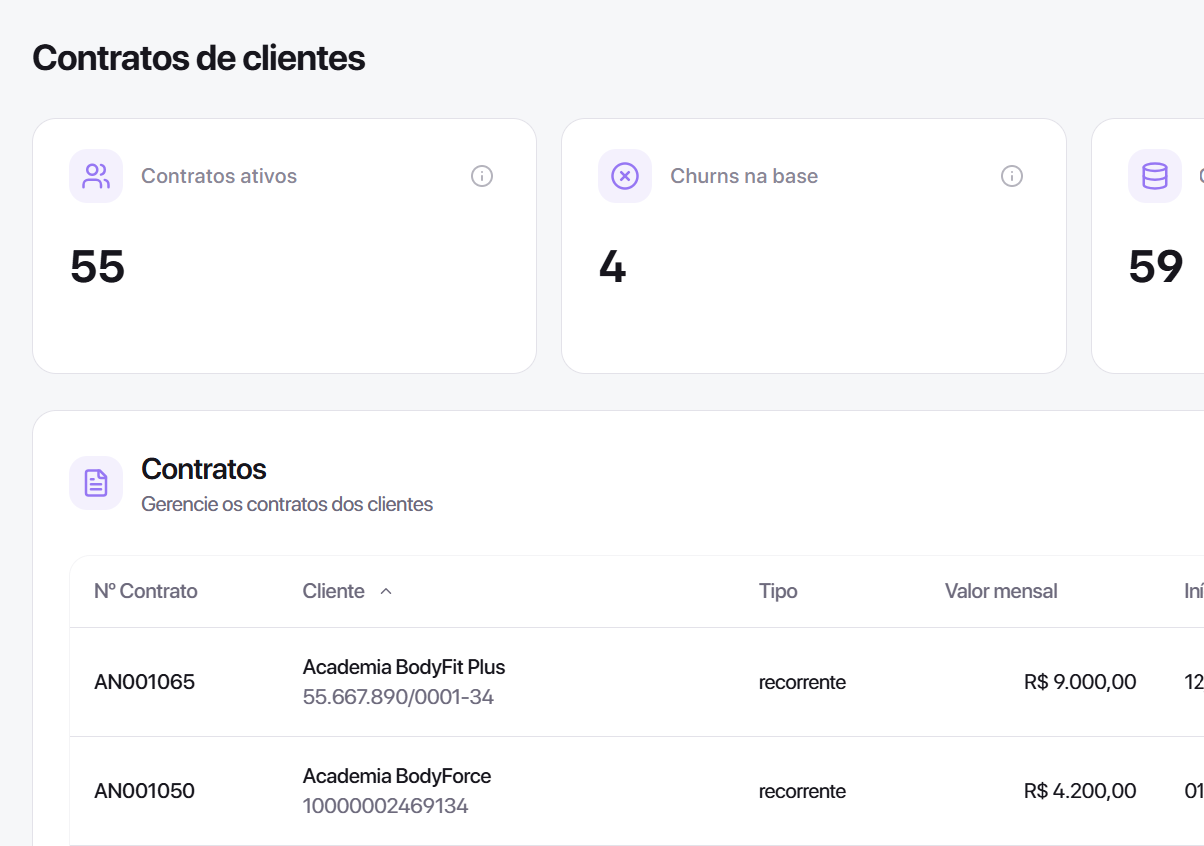Click value R$ 9.000,00
1204x846 pixels.
(x=1080, y=682)
